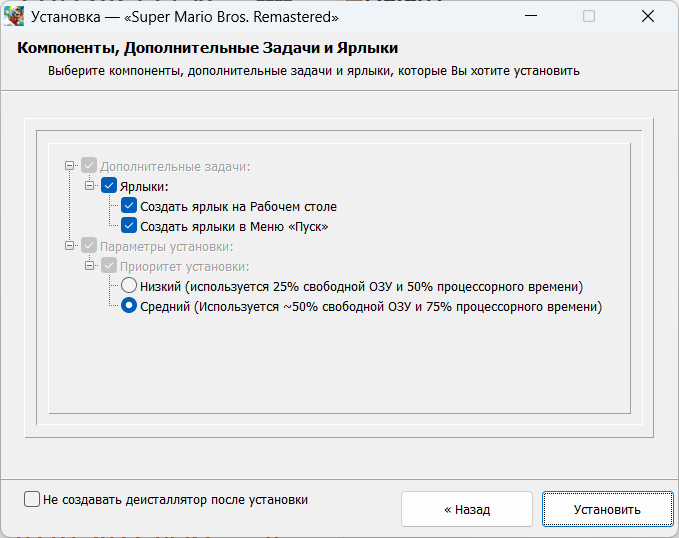The image size is (679, 538).
Task: Uncheck «Создать ярлыки в Меню «Пуск»»
Action: (129, 226)
